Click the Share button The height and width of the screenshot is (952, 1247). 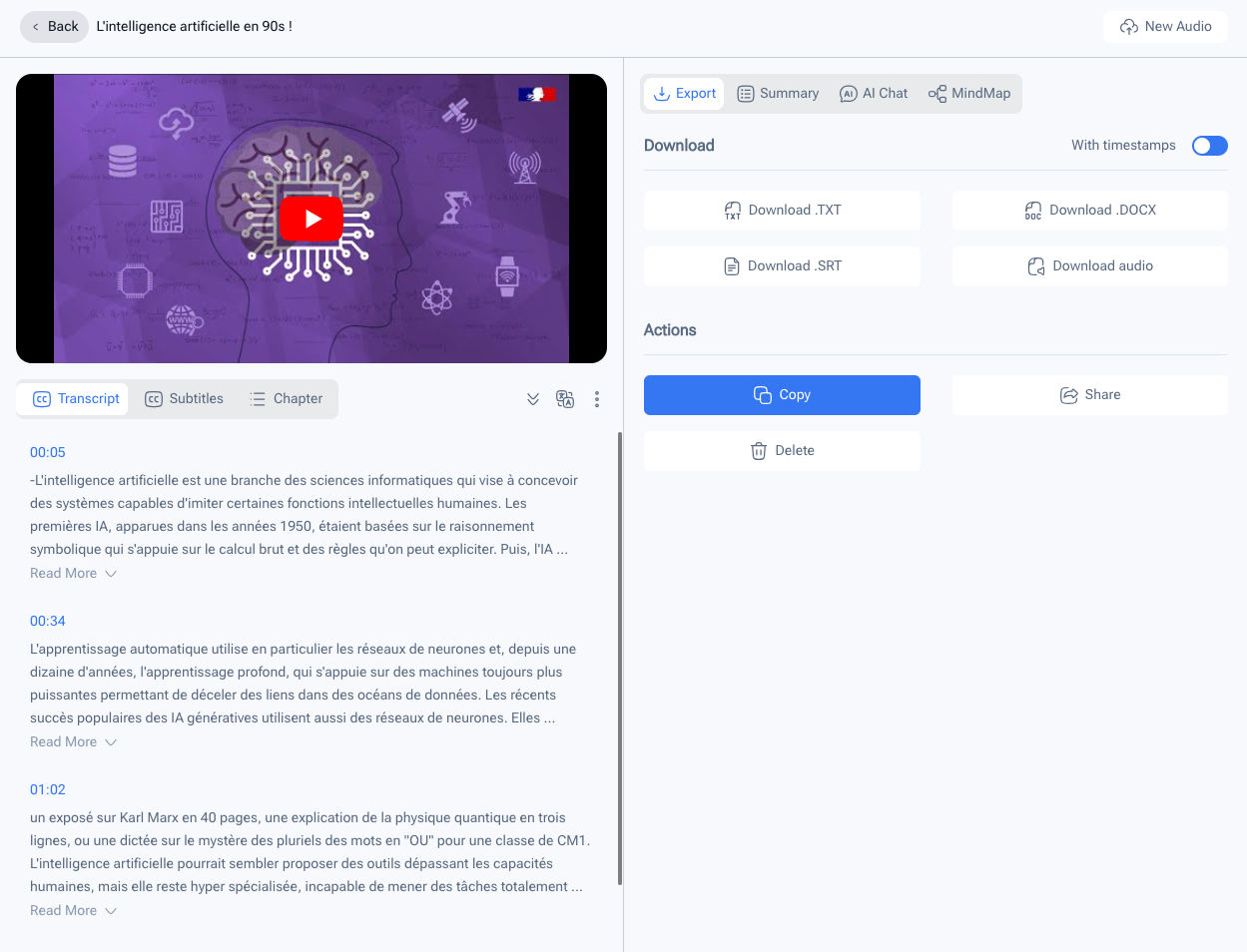1089,395
